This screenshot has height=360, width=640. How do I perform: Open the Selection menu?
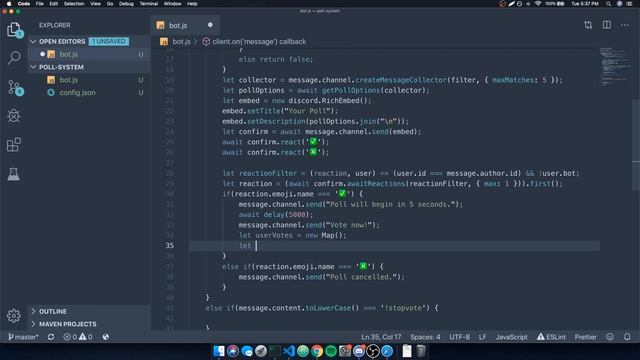click(74, 4)
